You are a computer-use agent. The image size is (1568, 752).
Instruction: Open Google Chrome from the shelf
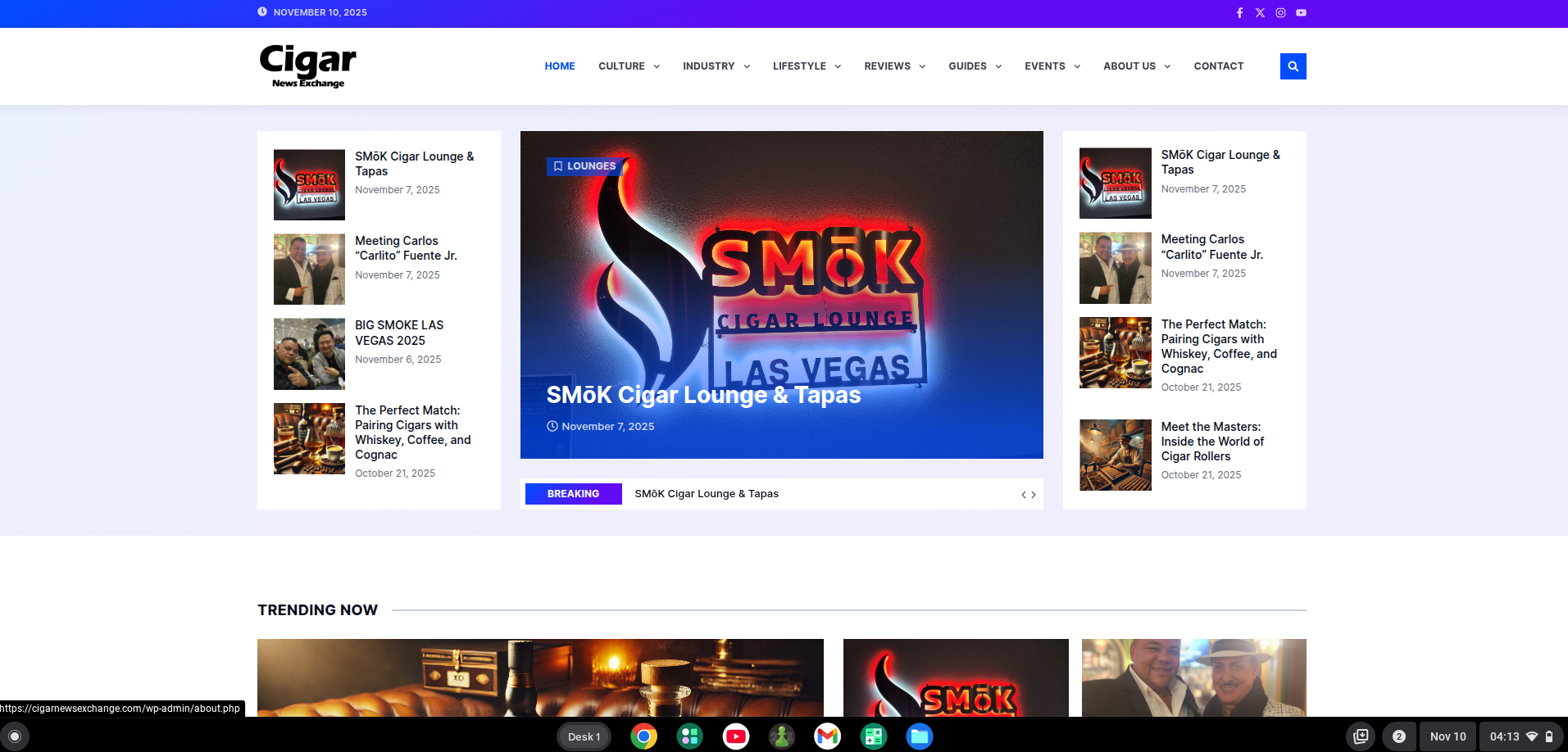(x=643, y=736)
